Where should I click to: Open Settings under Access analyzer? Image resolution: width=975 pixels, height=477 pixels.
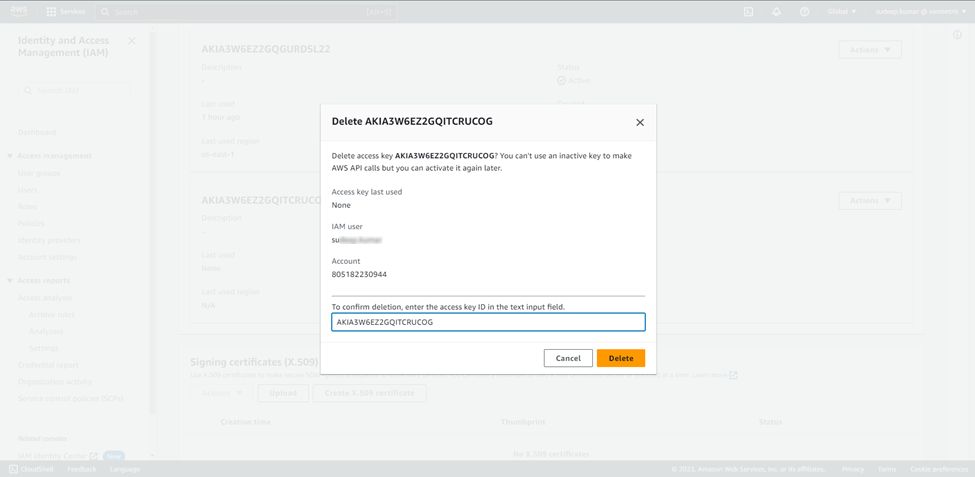[x=44, y=348]
